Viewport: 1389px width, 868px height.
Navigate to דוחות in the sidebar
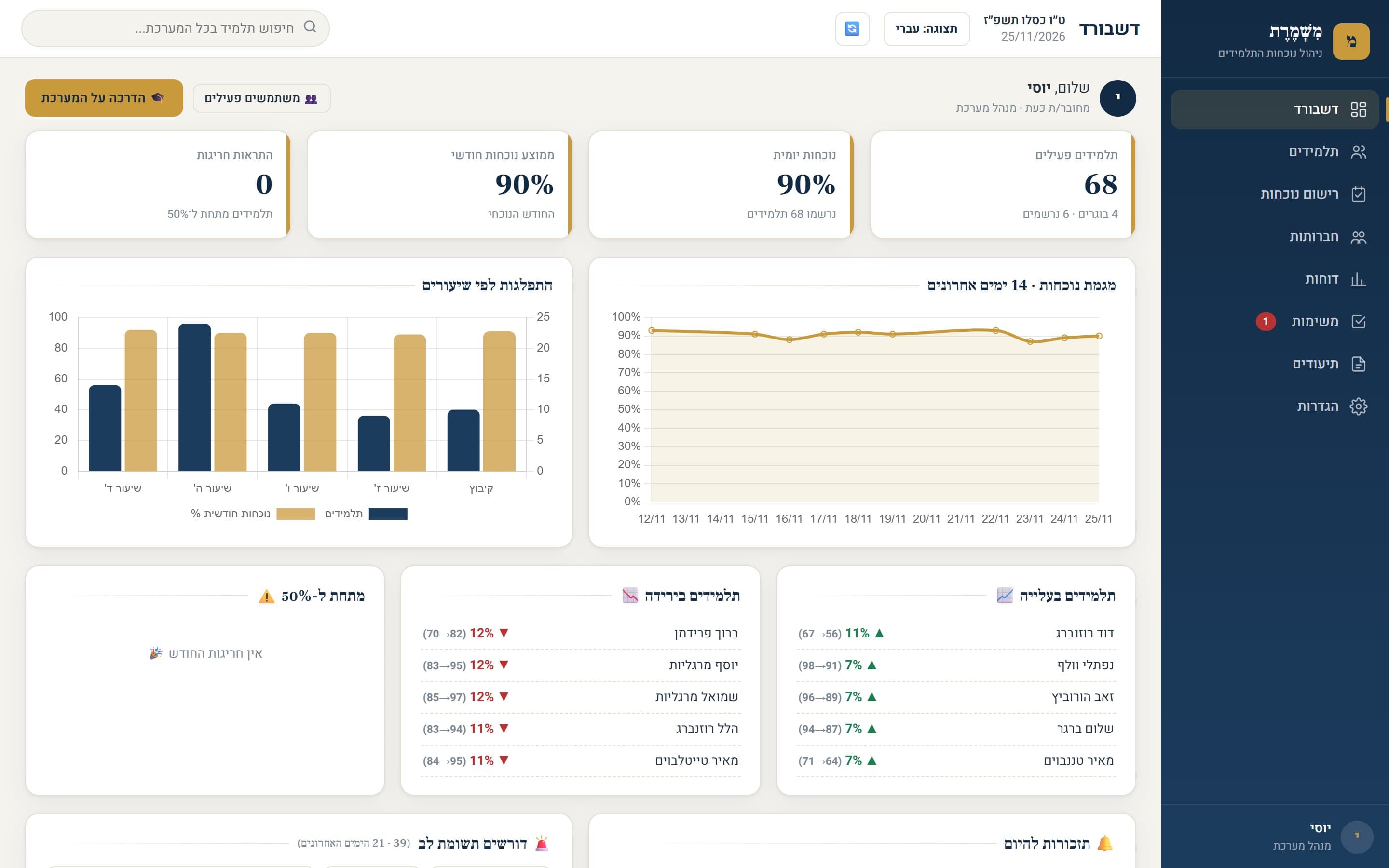[x=1274, y=279]
